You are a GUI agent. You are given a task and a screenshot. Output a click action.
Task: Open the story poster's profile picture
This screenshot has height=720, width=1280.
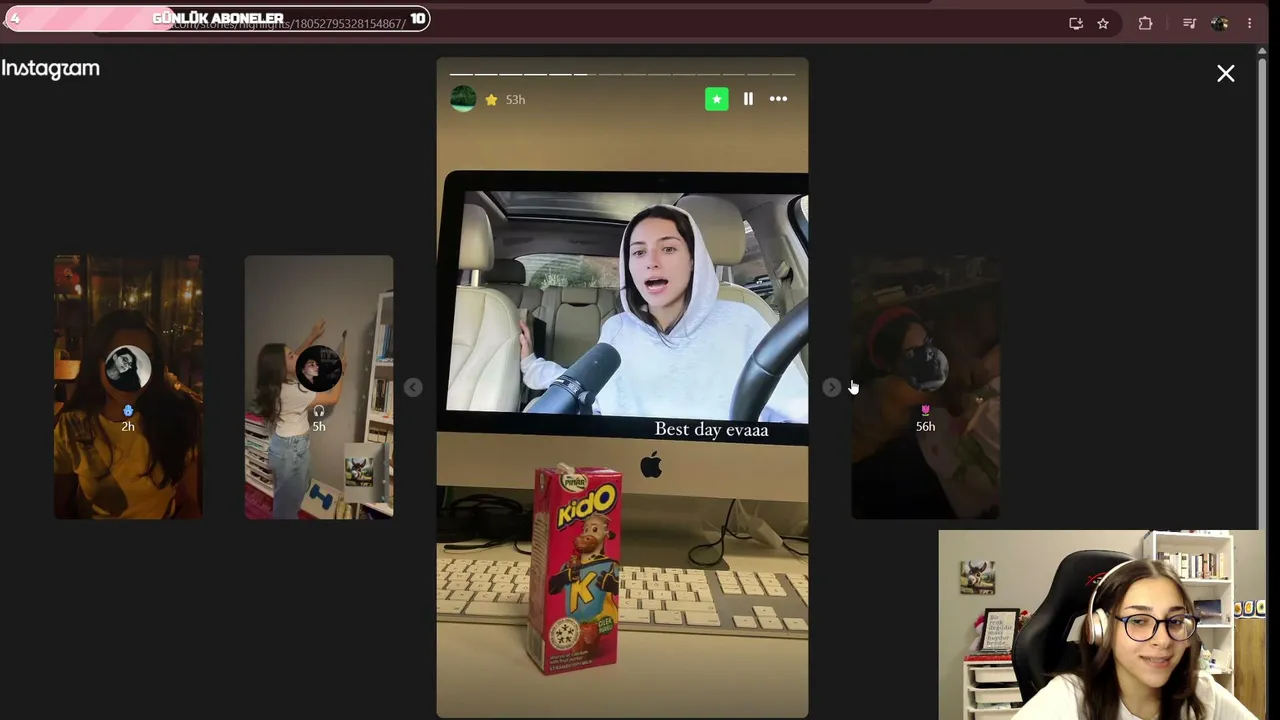463,99
